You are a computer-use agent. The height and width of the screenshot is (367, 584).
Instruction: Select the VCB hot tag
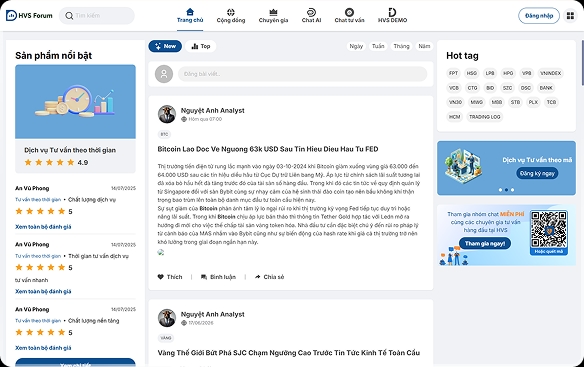click(454, 88)
